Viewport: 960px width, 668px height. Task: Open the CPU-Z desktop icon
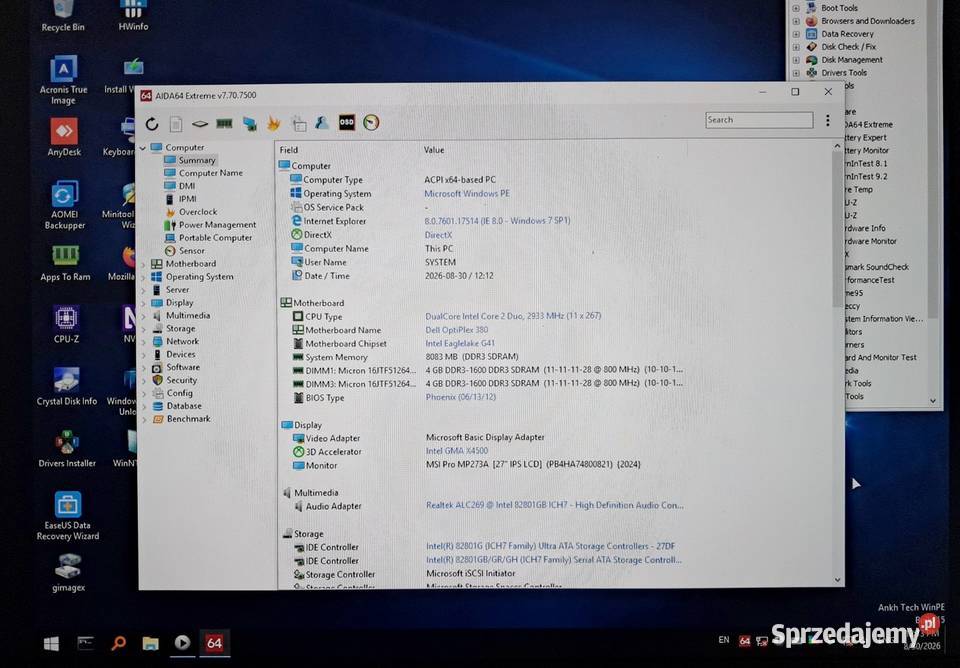(x=66, y=325)
